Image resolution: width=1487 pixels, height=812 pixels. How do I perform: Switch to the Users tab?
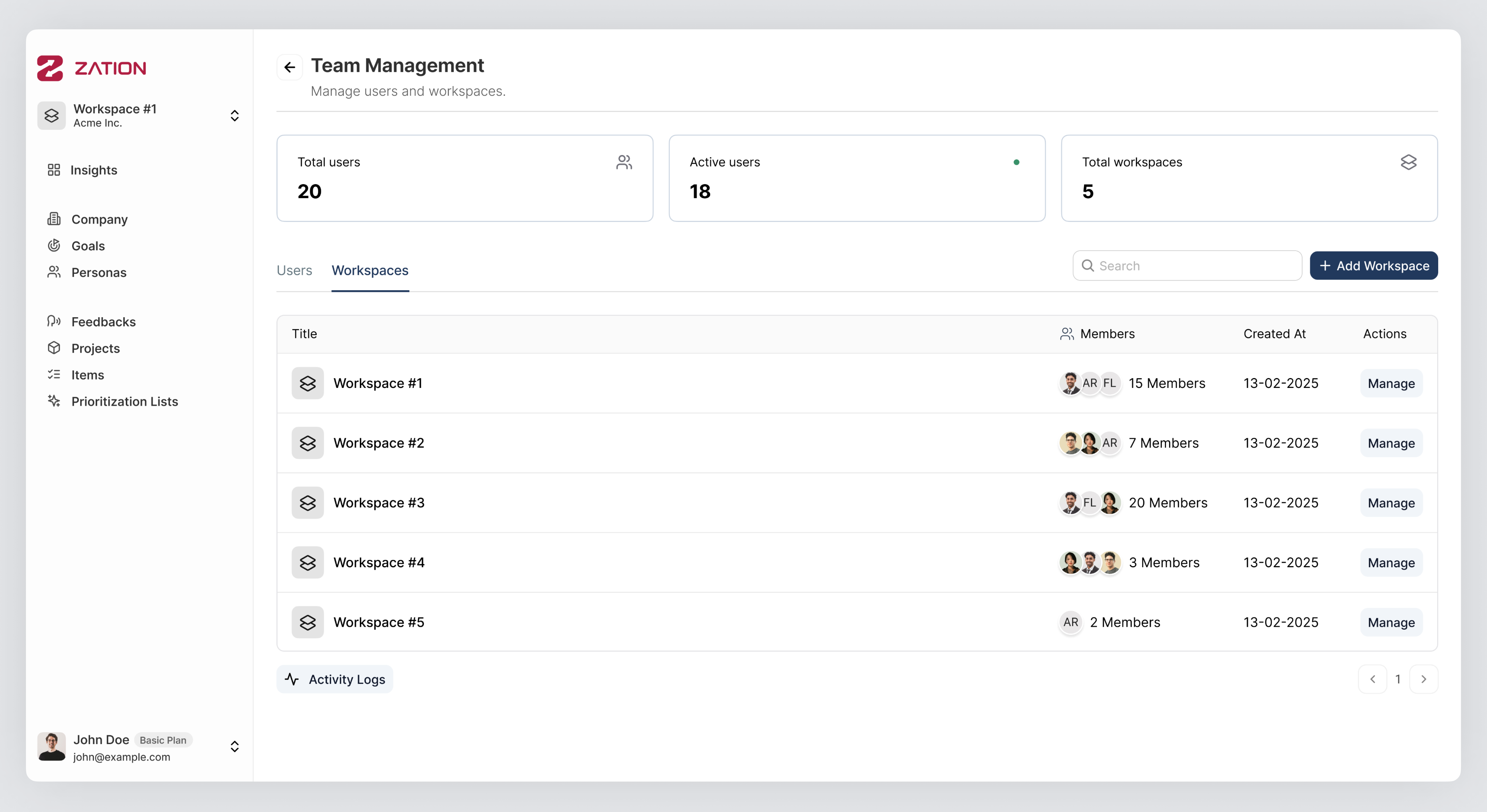(x=294, y=271)
